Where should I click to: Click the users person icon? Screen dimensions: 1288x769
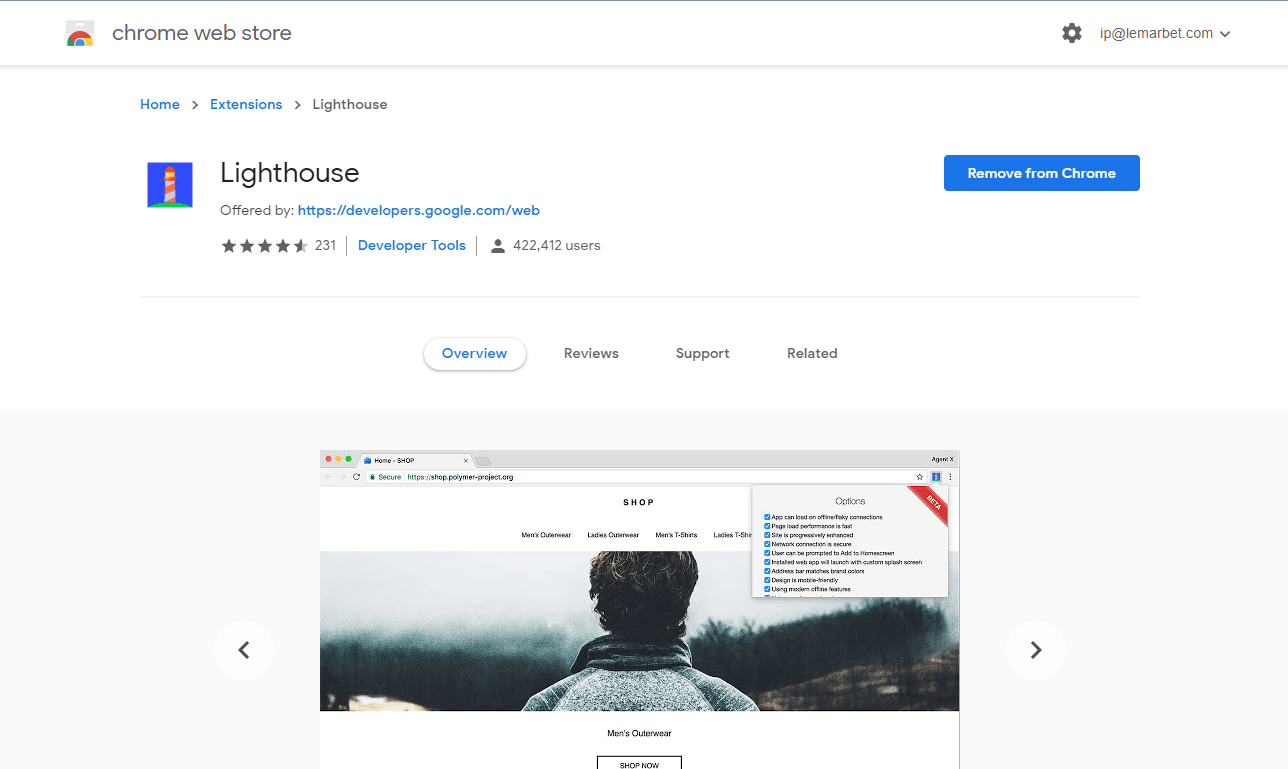pyautogui.click(x=498, y=246)
